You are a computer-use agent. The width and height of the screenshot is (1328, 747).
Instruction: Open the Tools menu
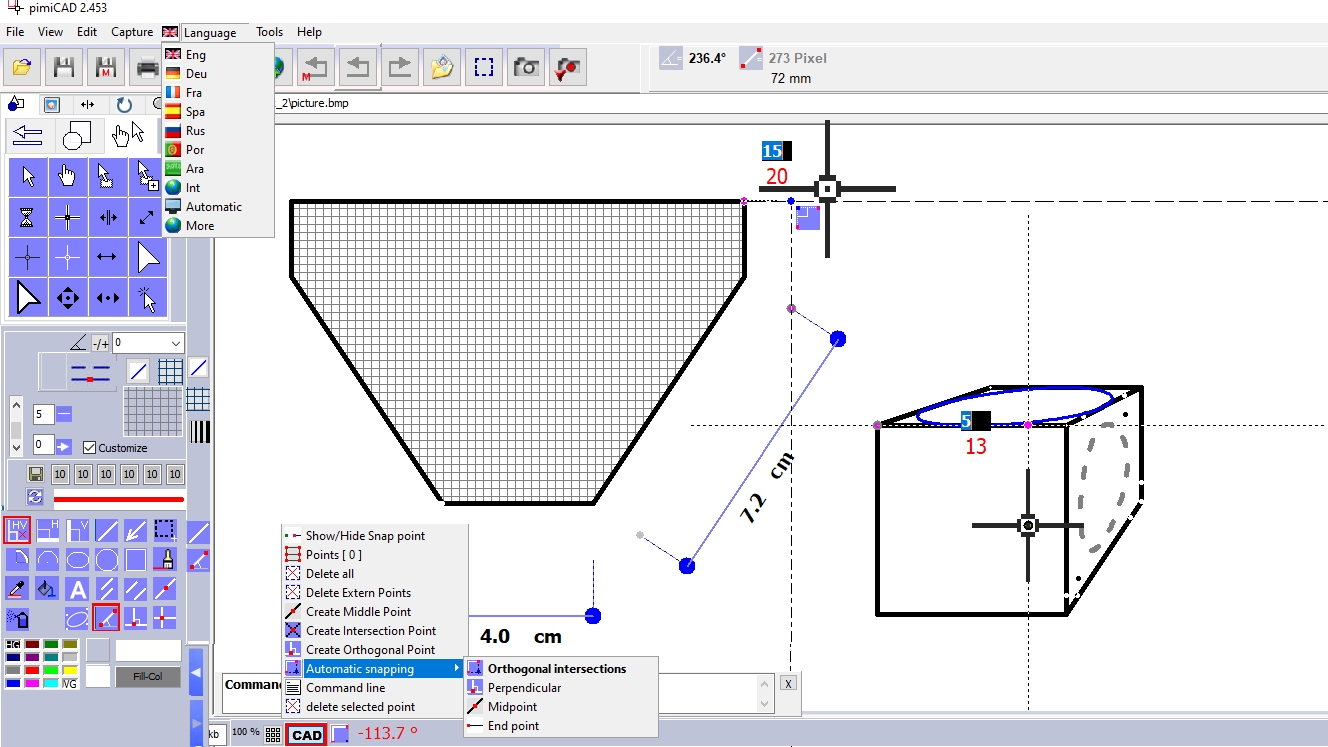coord(269,32)
